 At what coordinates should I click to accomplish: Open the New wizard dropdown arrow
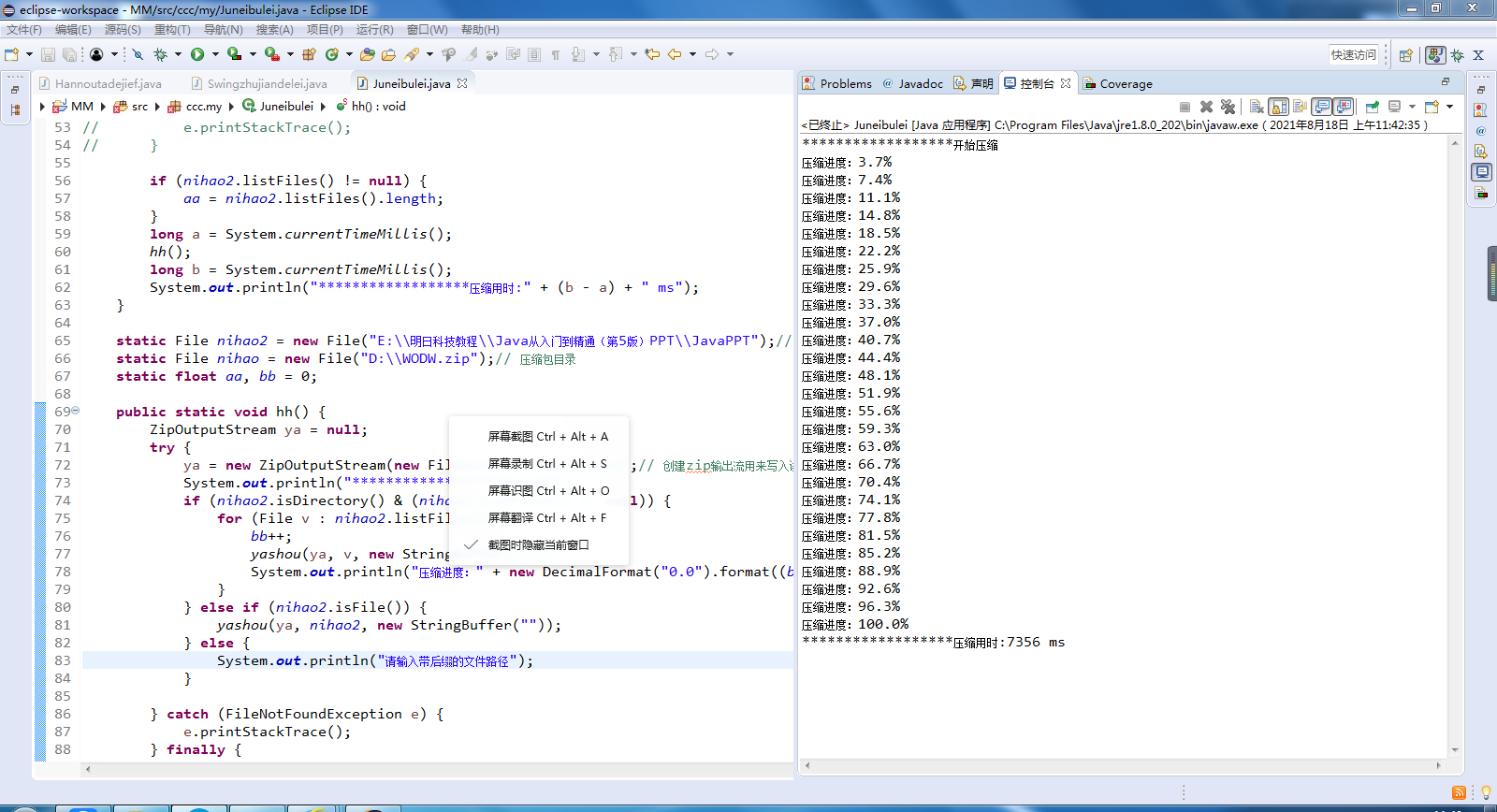[x=29, y=54]
